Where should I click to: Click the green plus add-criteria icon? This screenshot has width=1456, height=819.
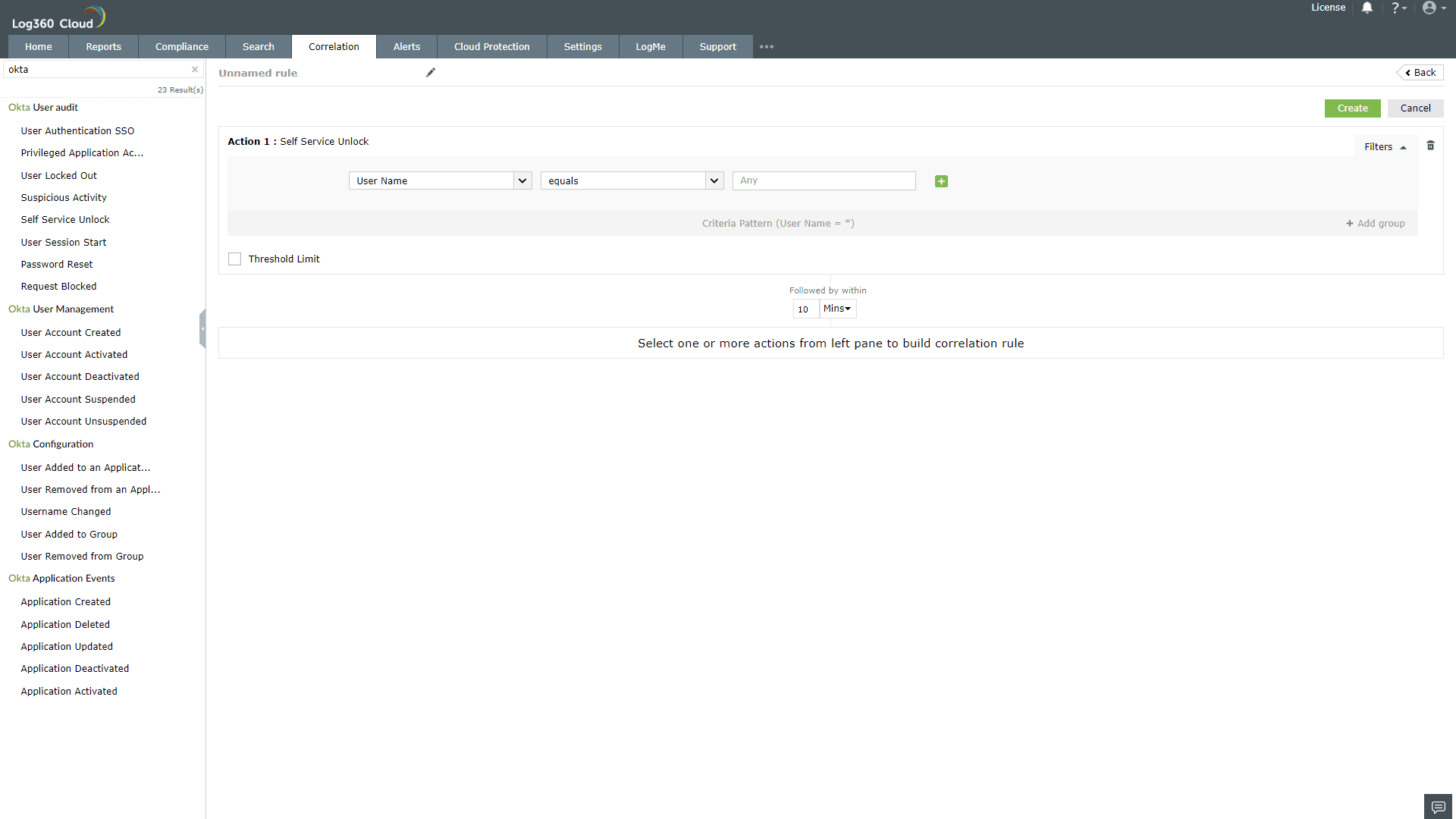pos(941,181)
